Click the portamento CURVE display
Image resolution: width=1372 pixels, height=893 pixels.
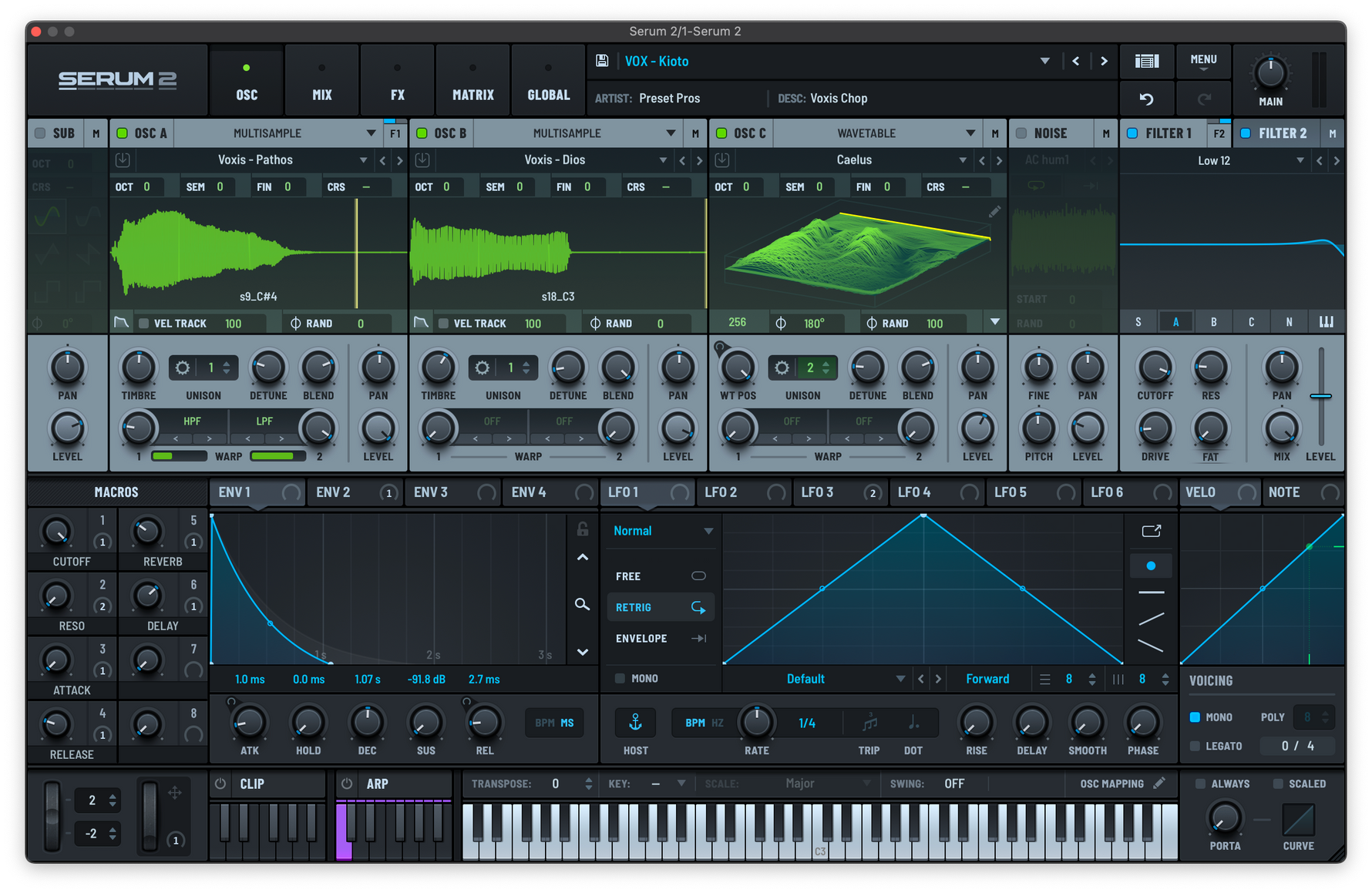(1299, 820)
